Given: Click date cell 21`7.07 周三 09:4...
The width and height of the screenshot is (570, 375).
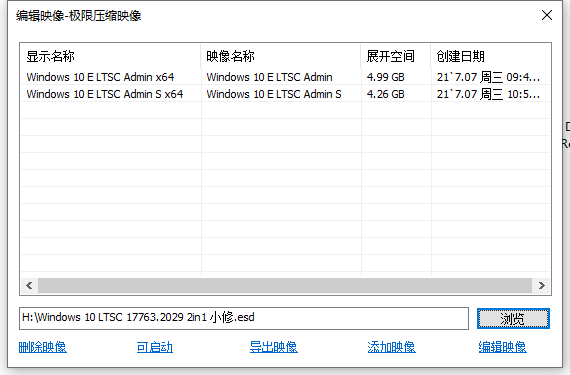Looking at the screenshot, I should coord(488,77).
